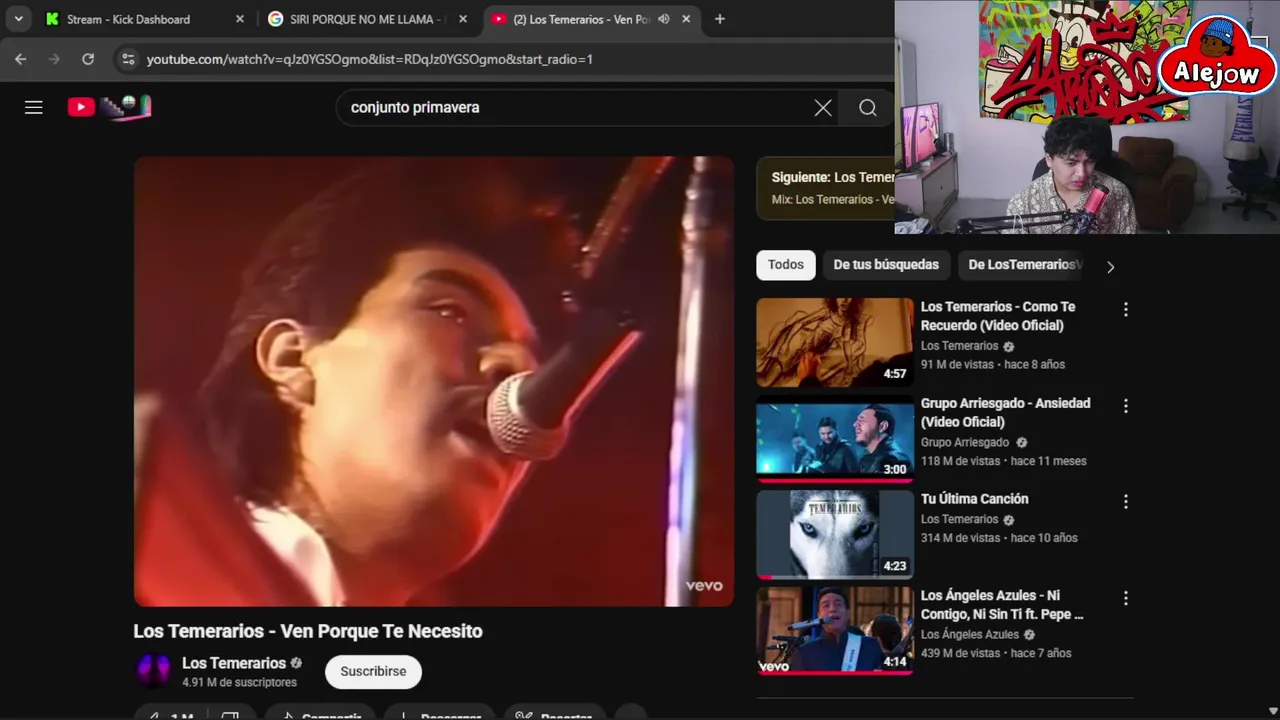Close the SIRI PORQUE NO ME LLAMA tab
The width and height of the screenshot is (1280, 720).
pyautogui.click(x=463, y=19)
